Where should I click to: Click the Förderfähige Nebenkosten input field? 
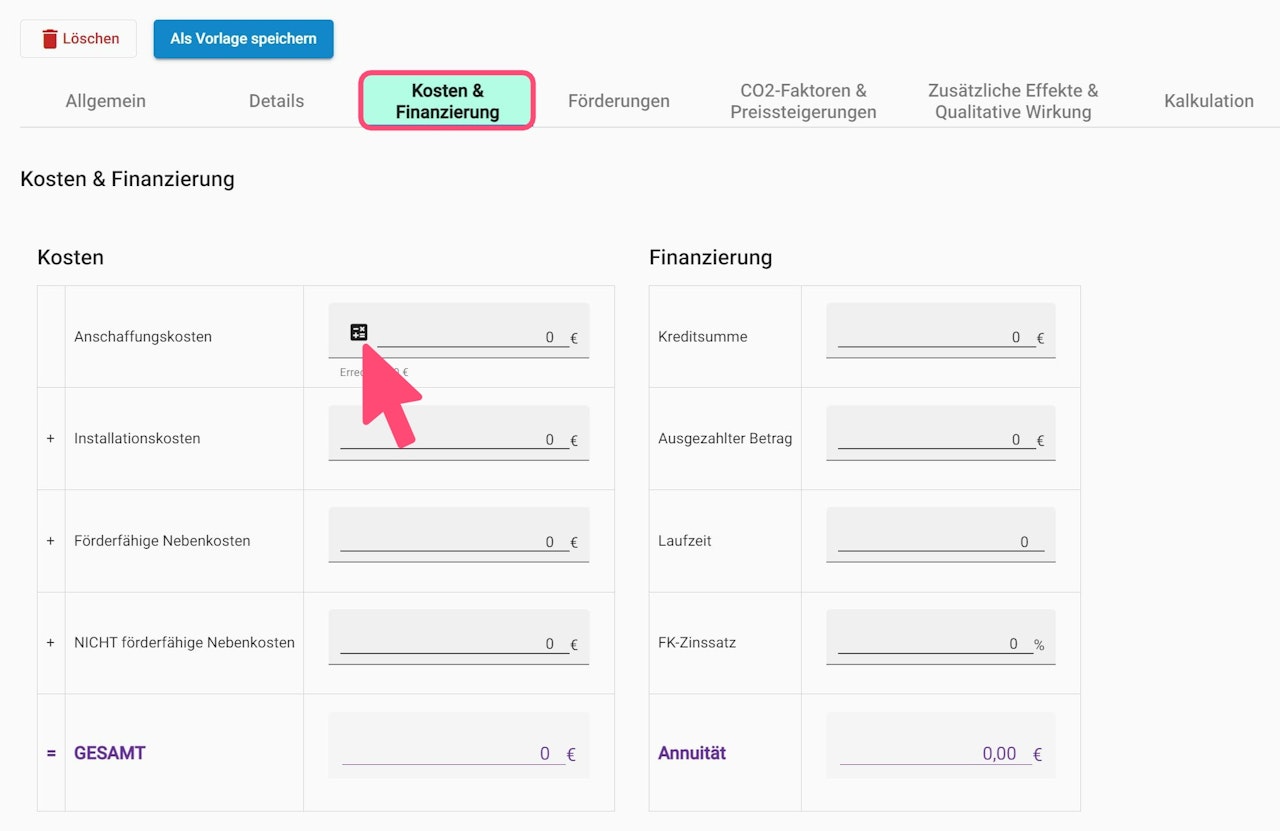(455, 541)
